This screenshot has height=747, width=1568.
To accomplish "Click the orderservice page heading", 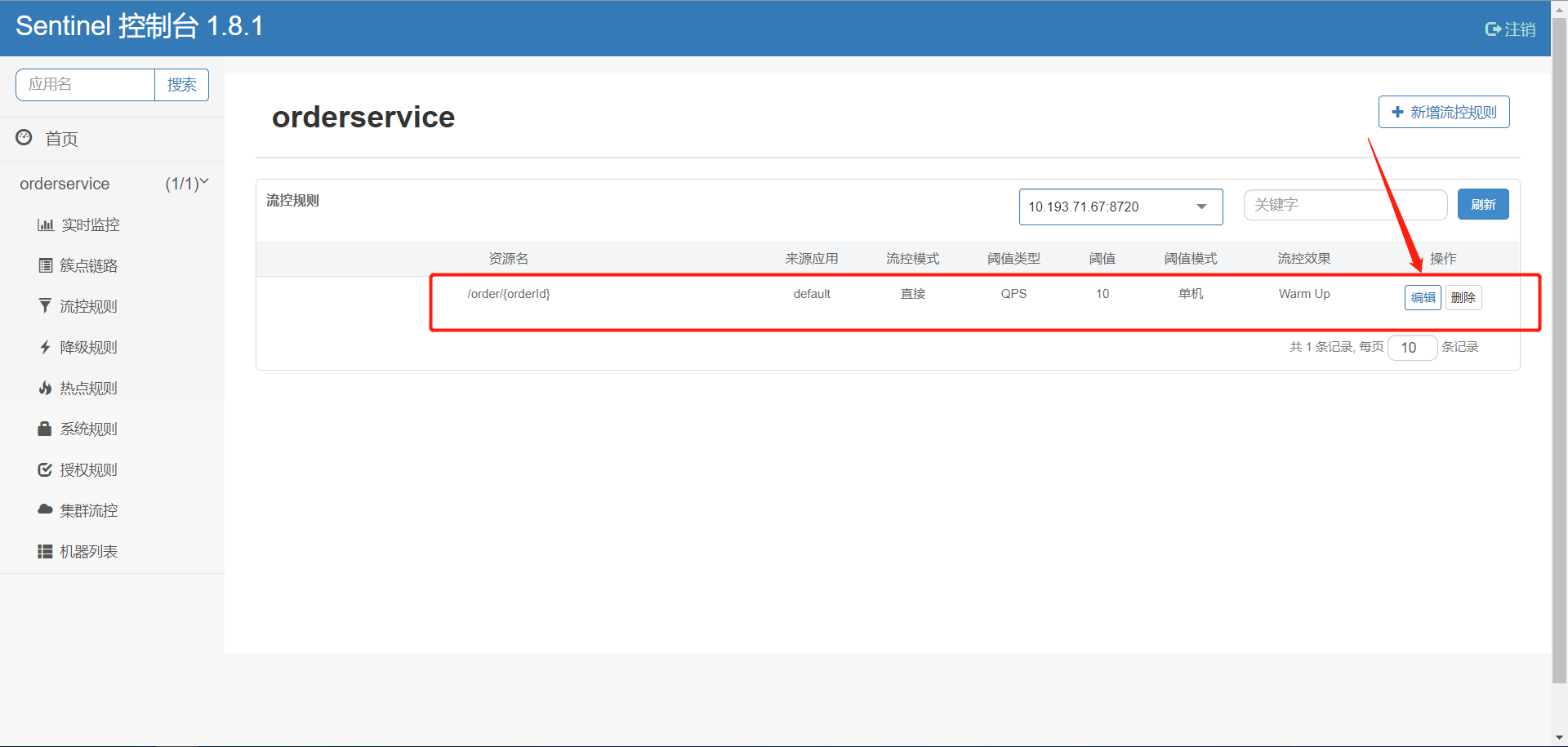I will [363, 117].
